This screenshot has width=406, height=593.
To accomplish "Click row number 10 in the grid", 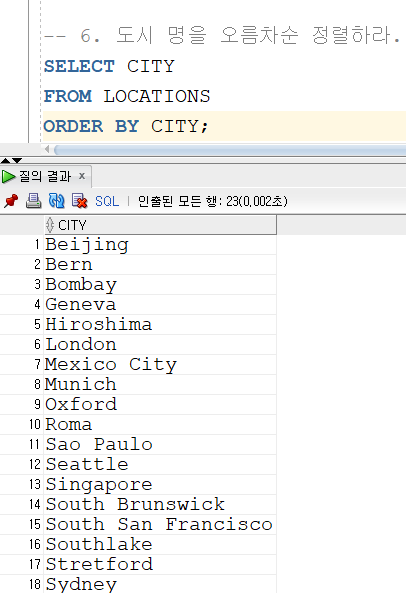I will click(35, 424).
